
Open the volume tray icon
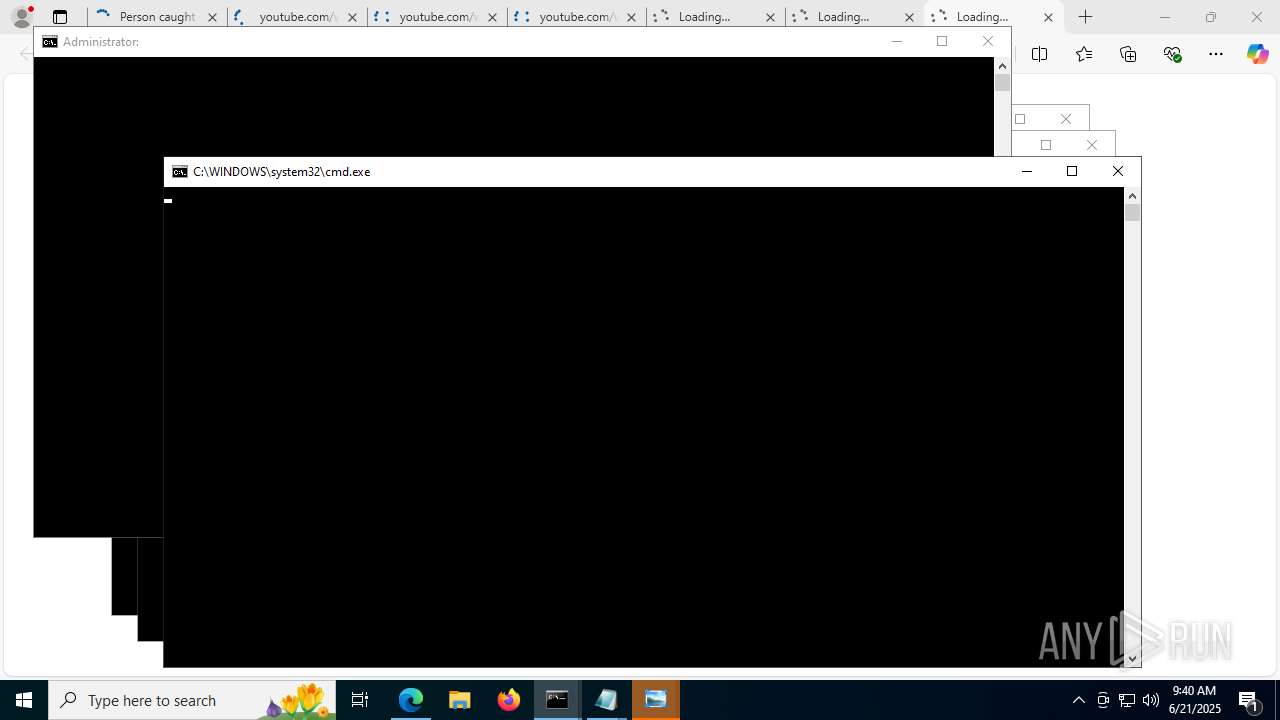[1151, 700]
